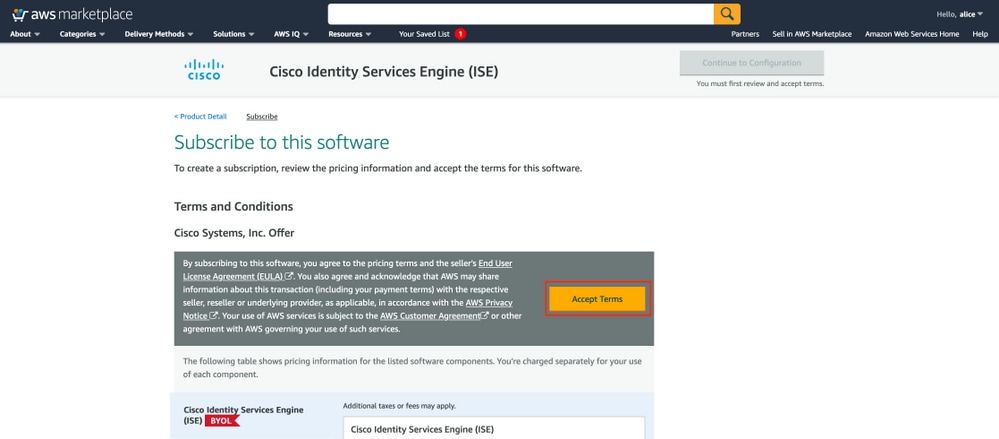Click the red saved list count badge
This screenshot has height=439, width=999.
pos(460,34)
